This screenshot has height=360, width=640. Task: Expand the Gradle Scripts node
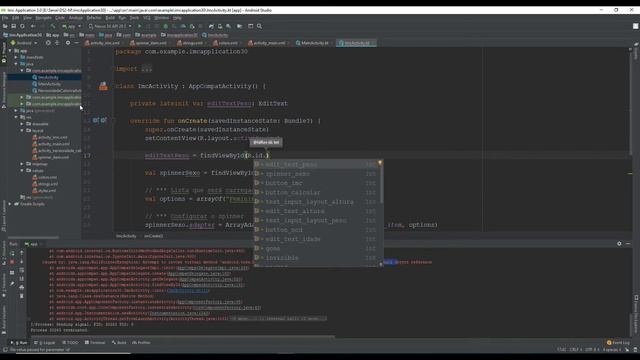click(10, 204)
